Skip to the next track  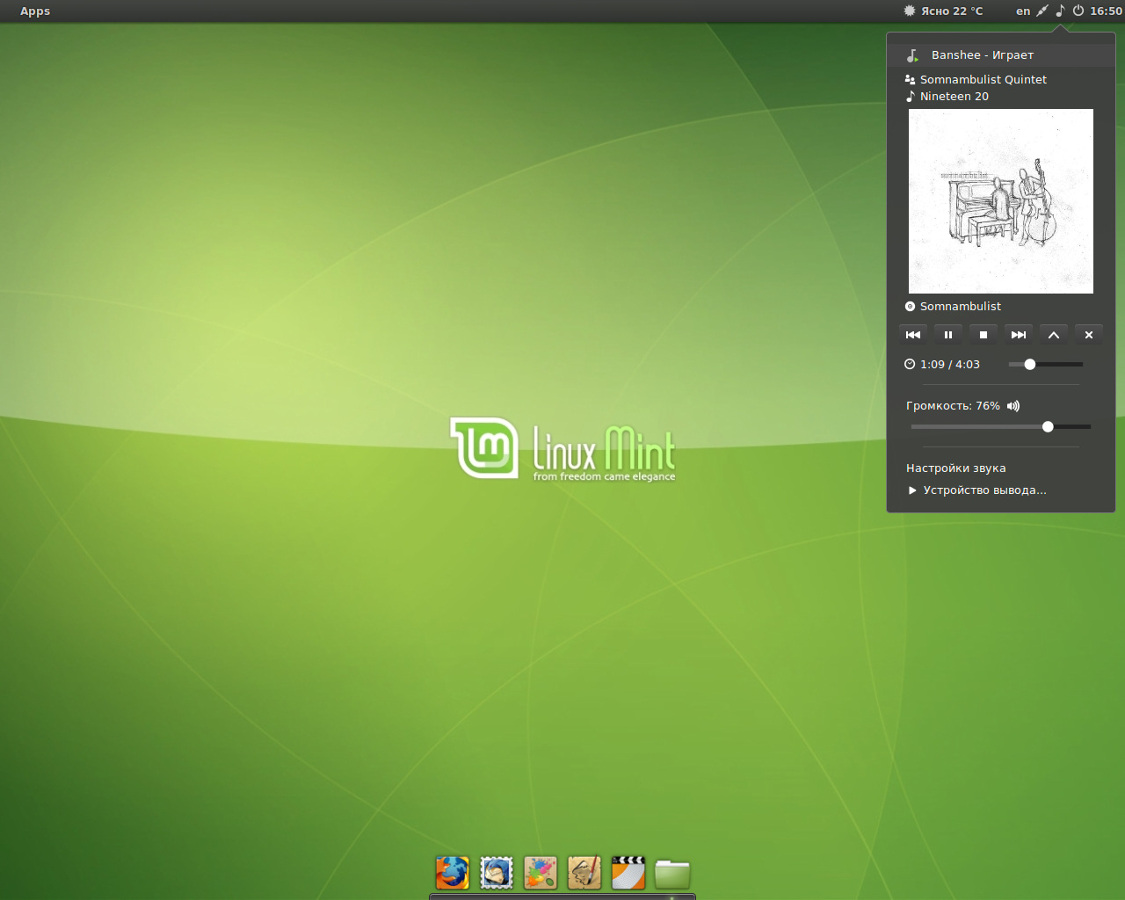coord(1018,334)
